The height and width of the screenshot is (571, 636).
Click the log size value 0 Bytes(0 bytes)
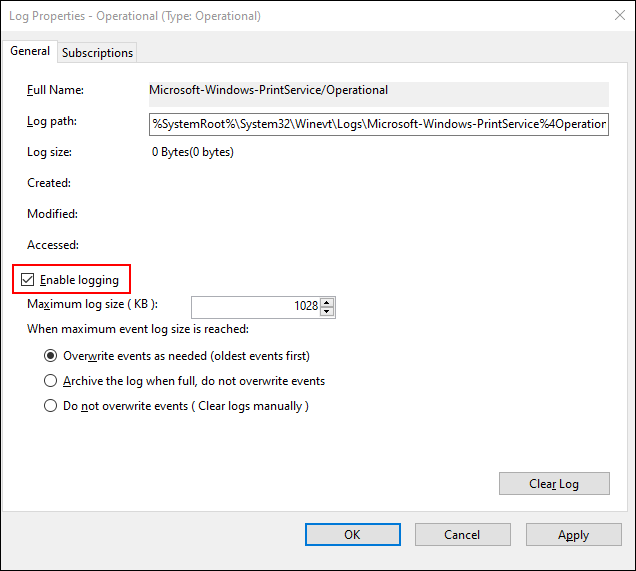[193, 152]
